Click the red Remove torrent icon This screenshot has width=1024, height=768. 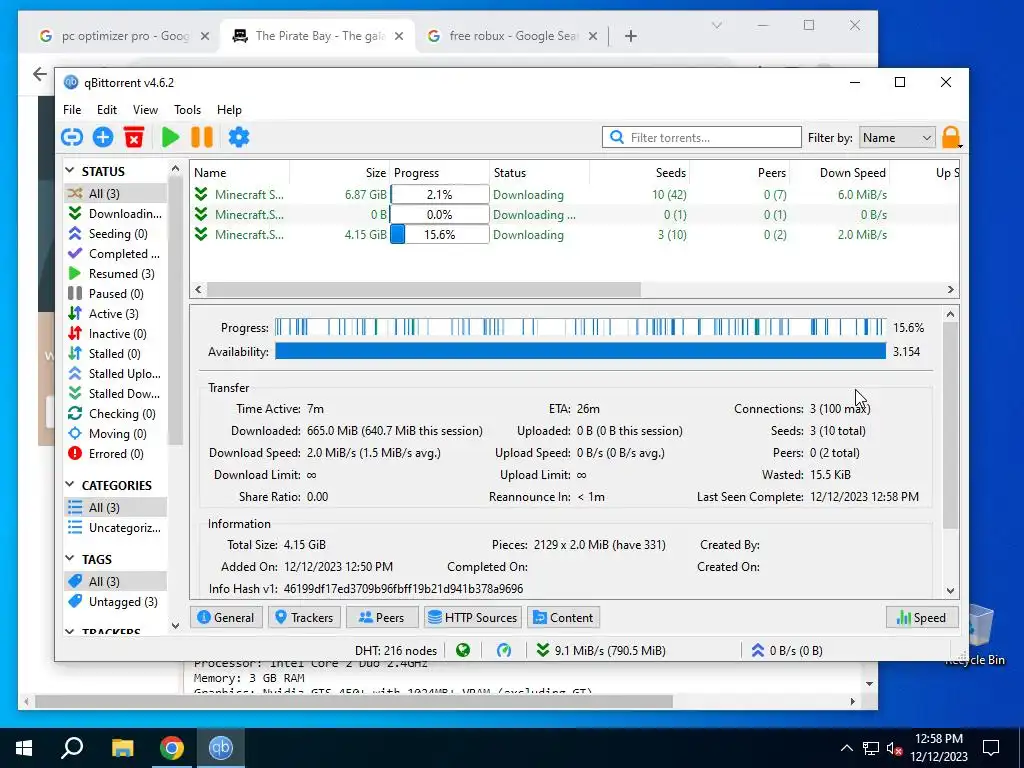[x=134, y=137]
